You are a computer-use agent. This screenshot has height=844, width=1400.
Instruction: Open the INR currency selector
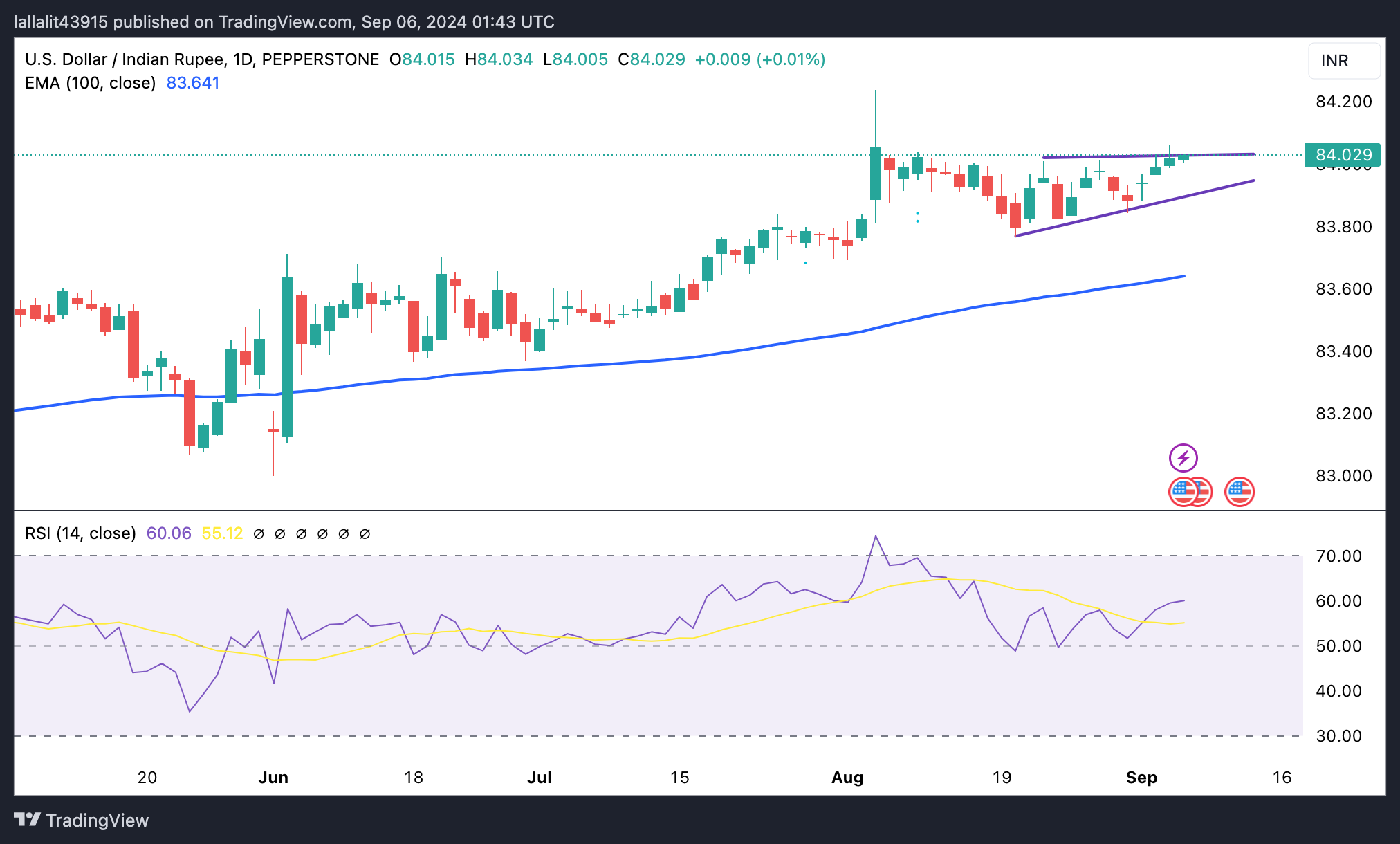coord(1343,61)
